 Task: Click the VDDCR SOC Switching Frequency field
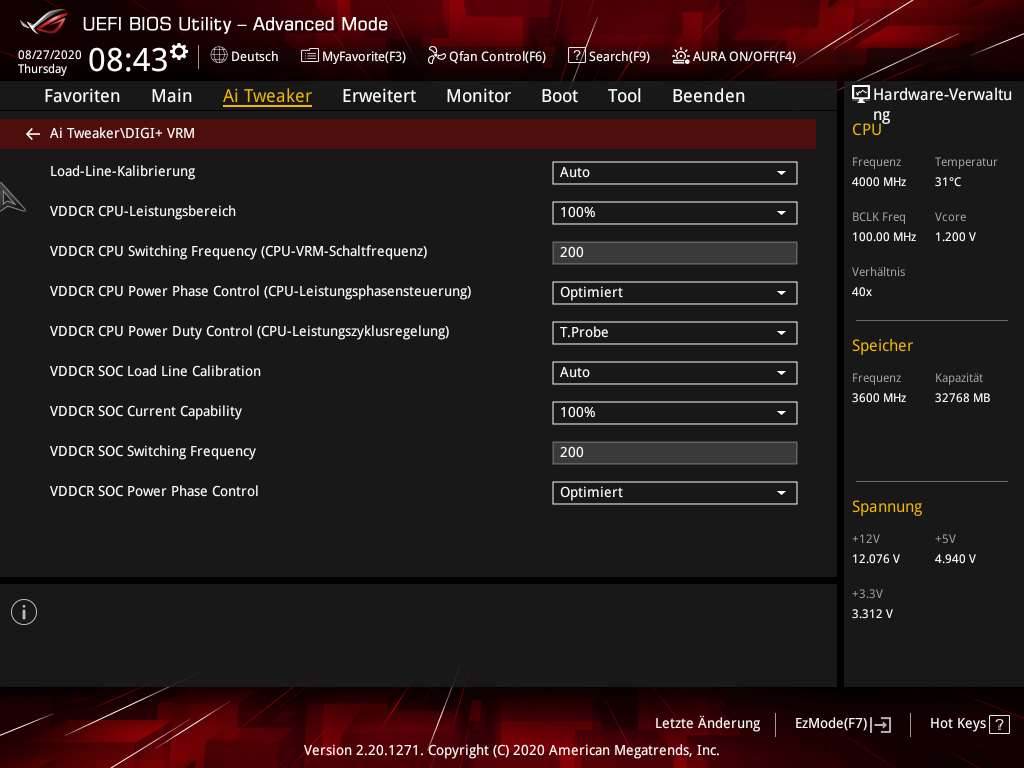coord(675,453)
